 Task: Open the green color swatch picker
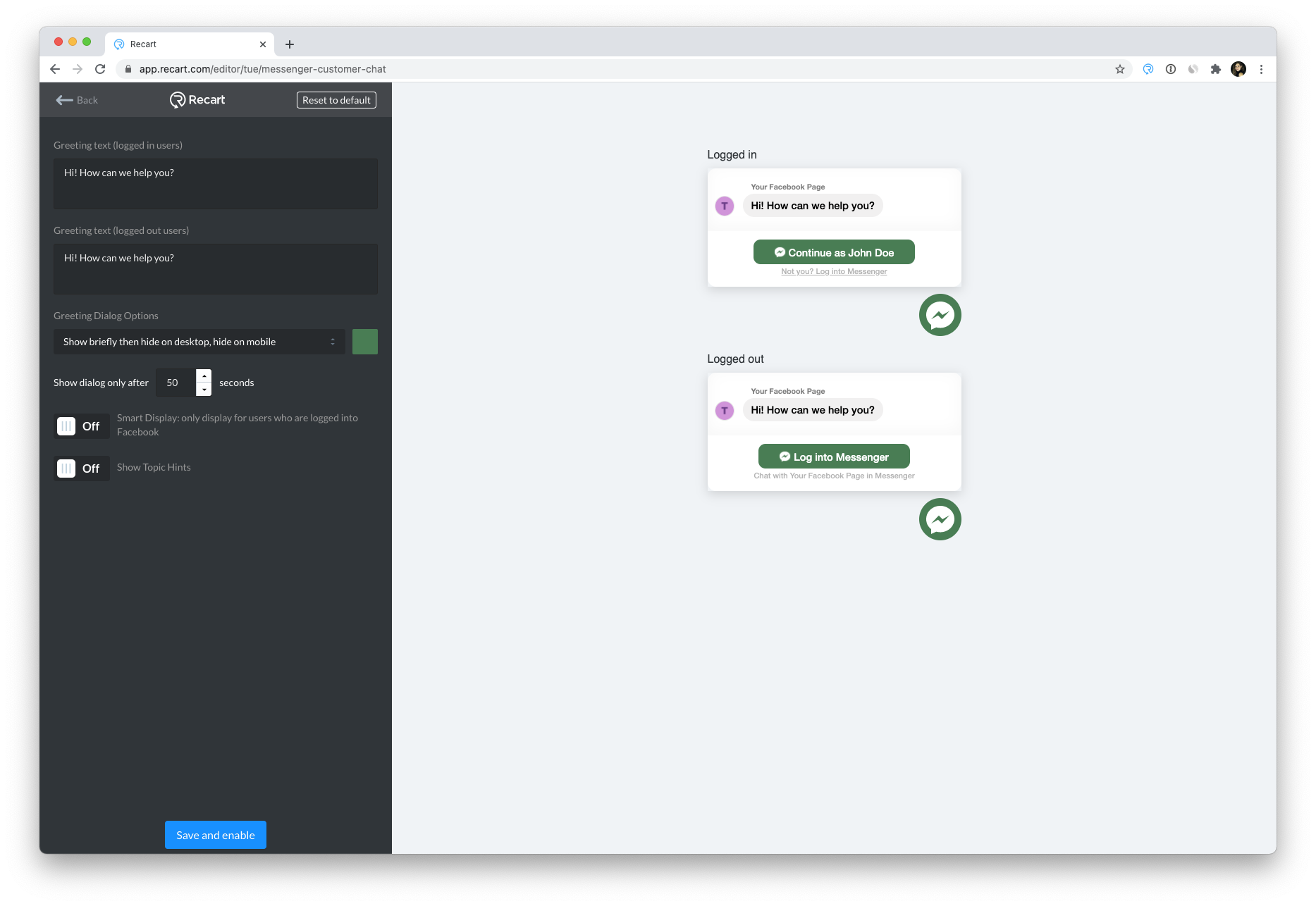pyautogui.click(x=365, y=342)
